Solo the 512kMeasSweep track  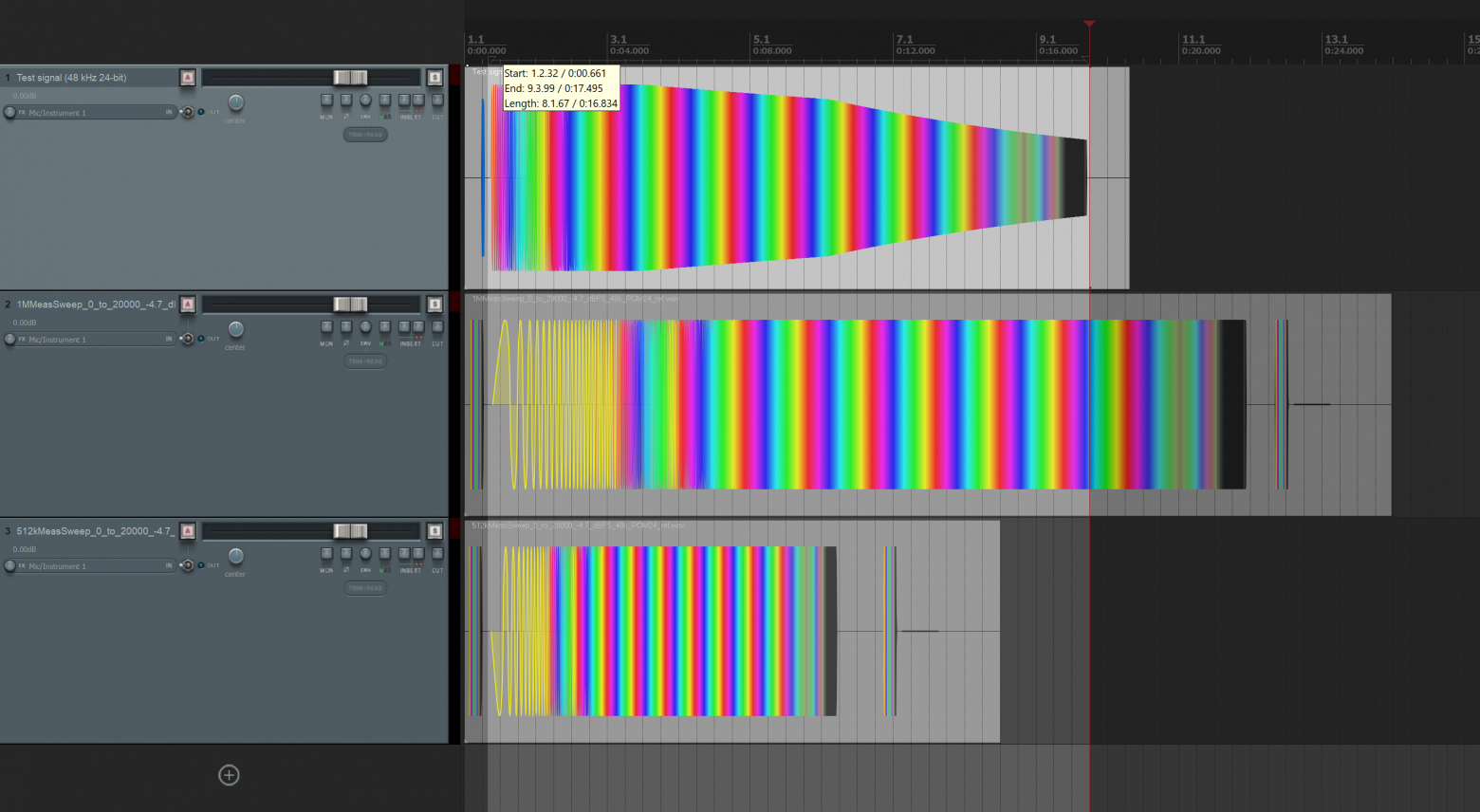(435, 531)
